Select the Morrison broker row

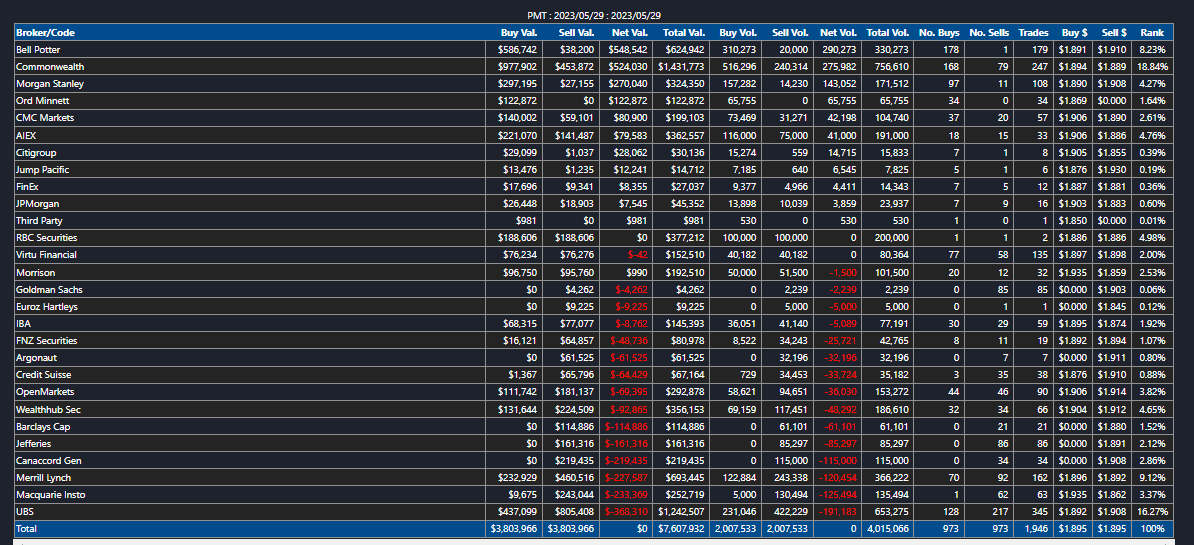[596, 272]
